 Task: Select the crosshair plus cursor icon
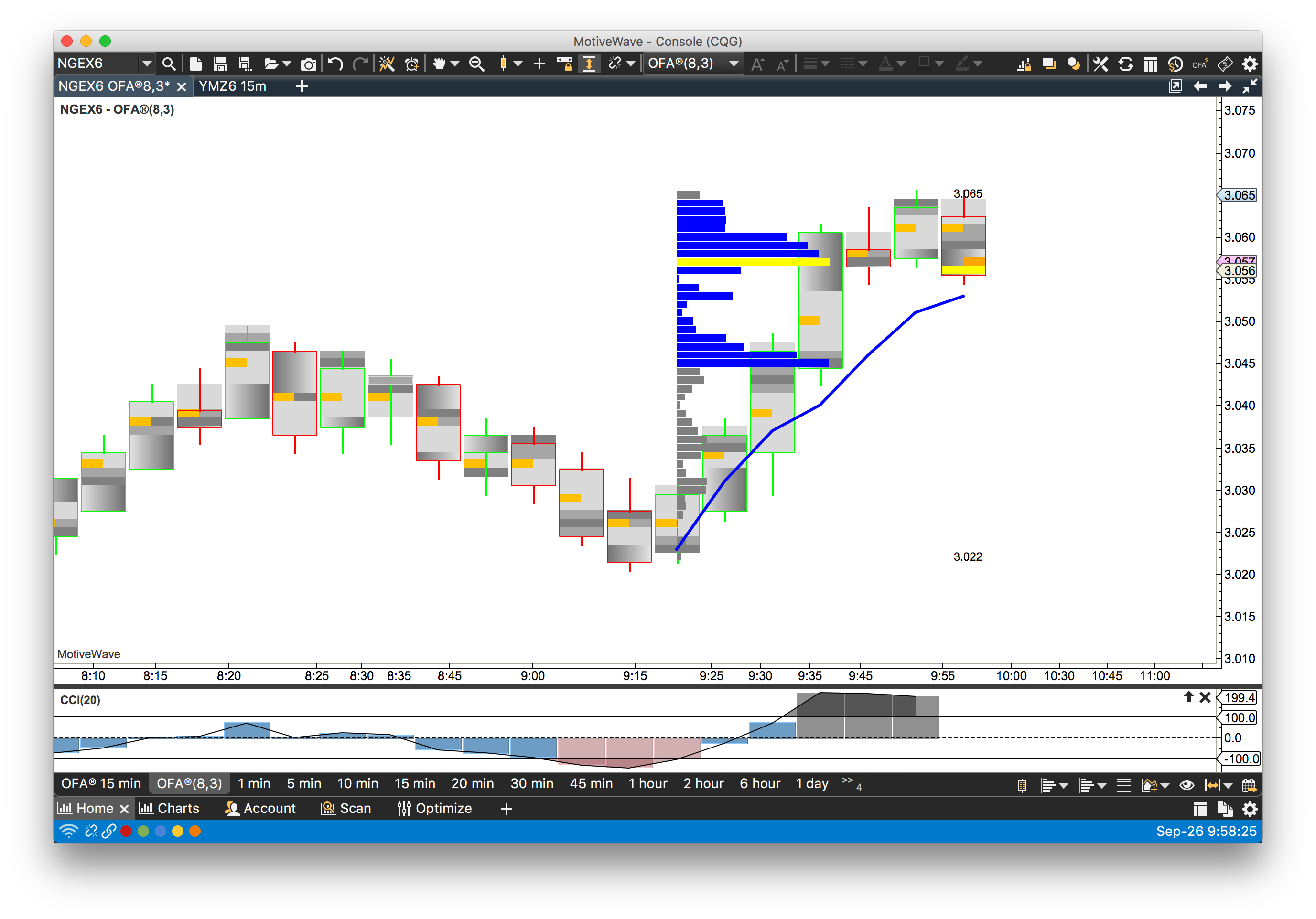click(x=539, y=64)
